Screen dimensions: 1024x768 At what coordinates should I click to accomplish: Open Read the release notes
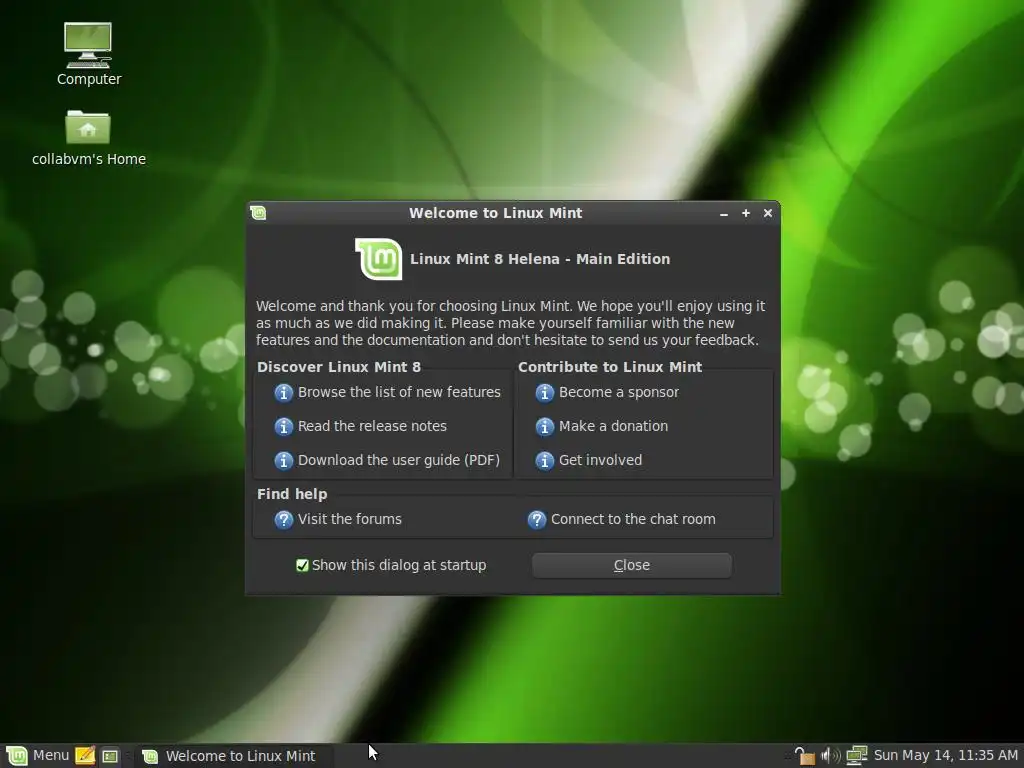[x=372, y=426]
